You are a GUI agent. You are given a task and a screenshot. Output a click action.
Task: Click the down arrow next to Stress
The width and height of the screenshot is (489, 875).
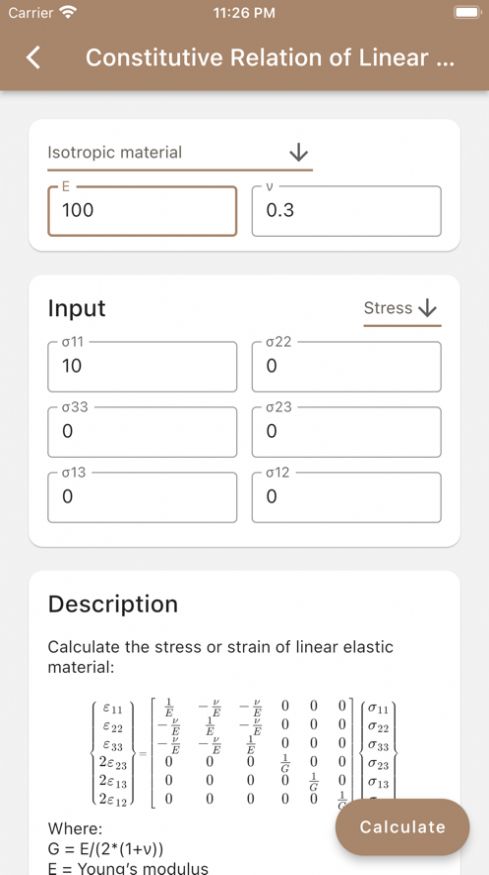pos(427,308)
